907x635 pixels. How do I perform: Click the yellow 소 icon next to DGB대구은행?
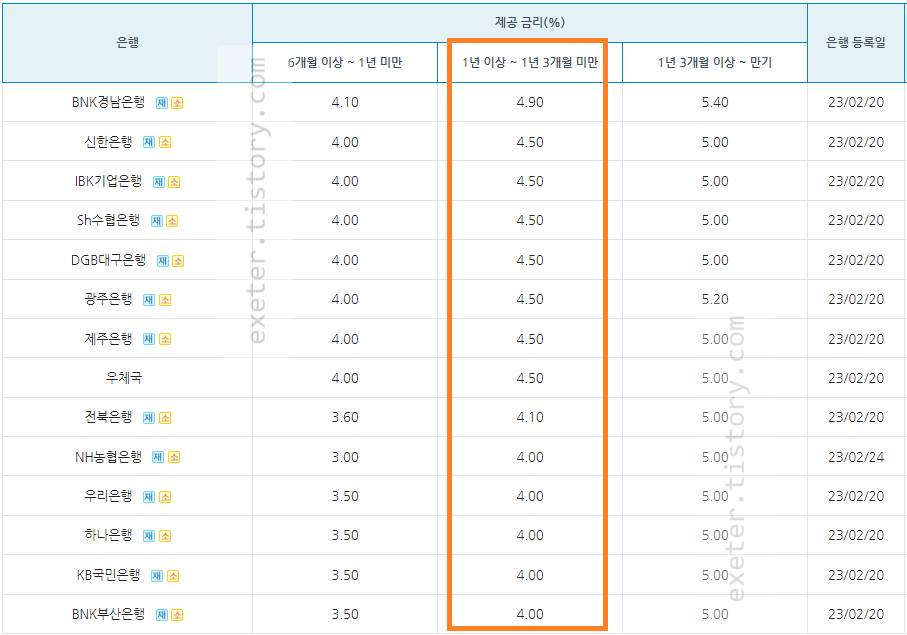point(178,261)
